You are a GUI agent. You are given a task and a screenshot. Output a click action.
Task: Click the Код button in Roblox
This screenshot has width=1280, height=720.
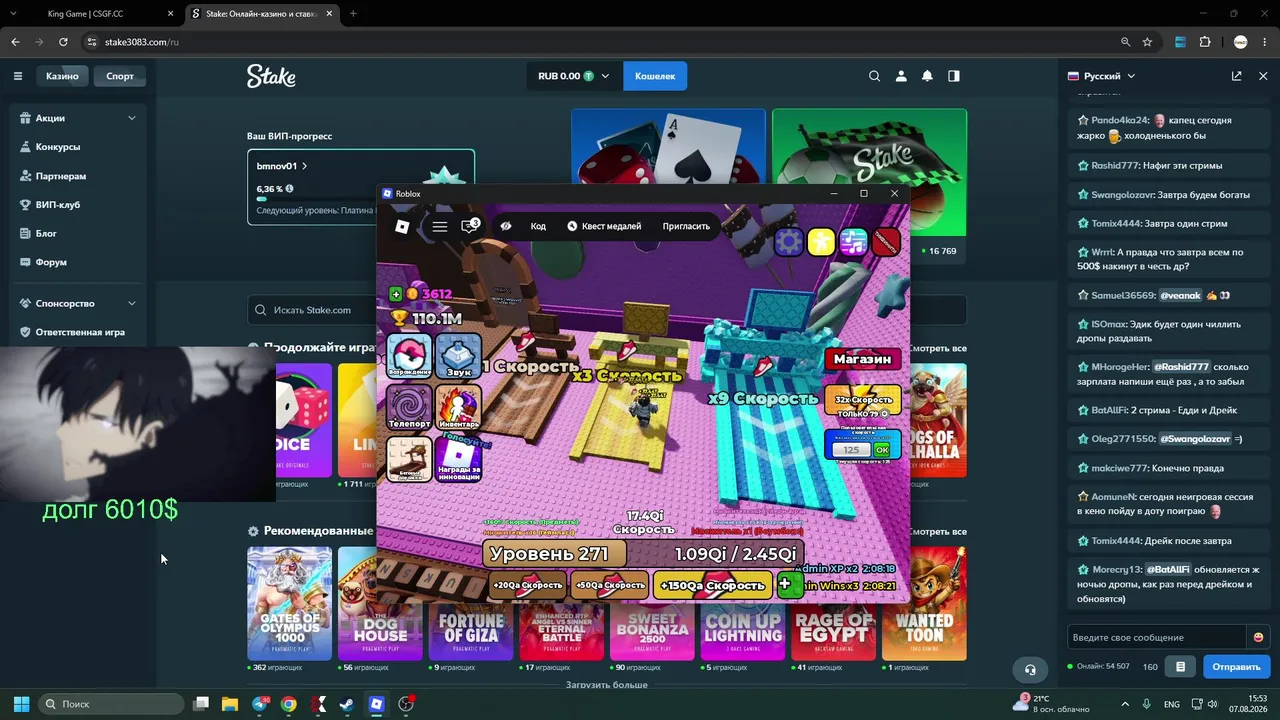[538, 226]
